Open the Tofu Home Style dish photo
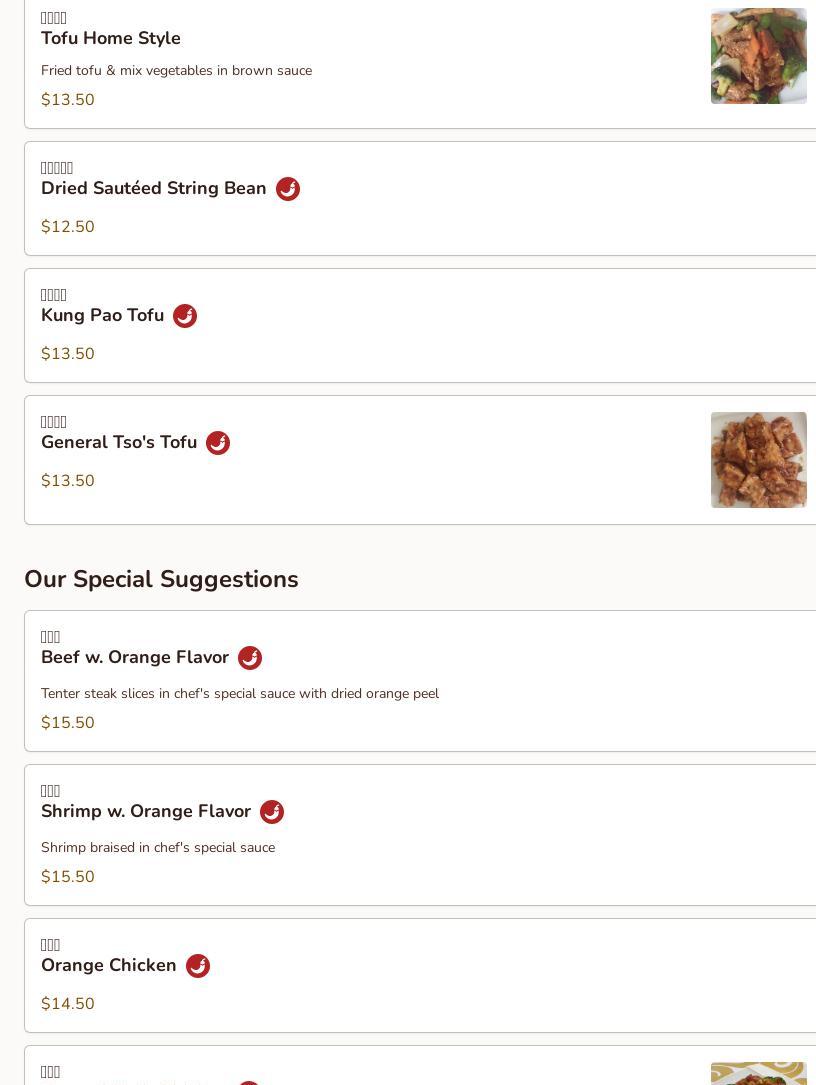816x1085 pixels. coord(759,56)
